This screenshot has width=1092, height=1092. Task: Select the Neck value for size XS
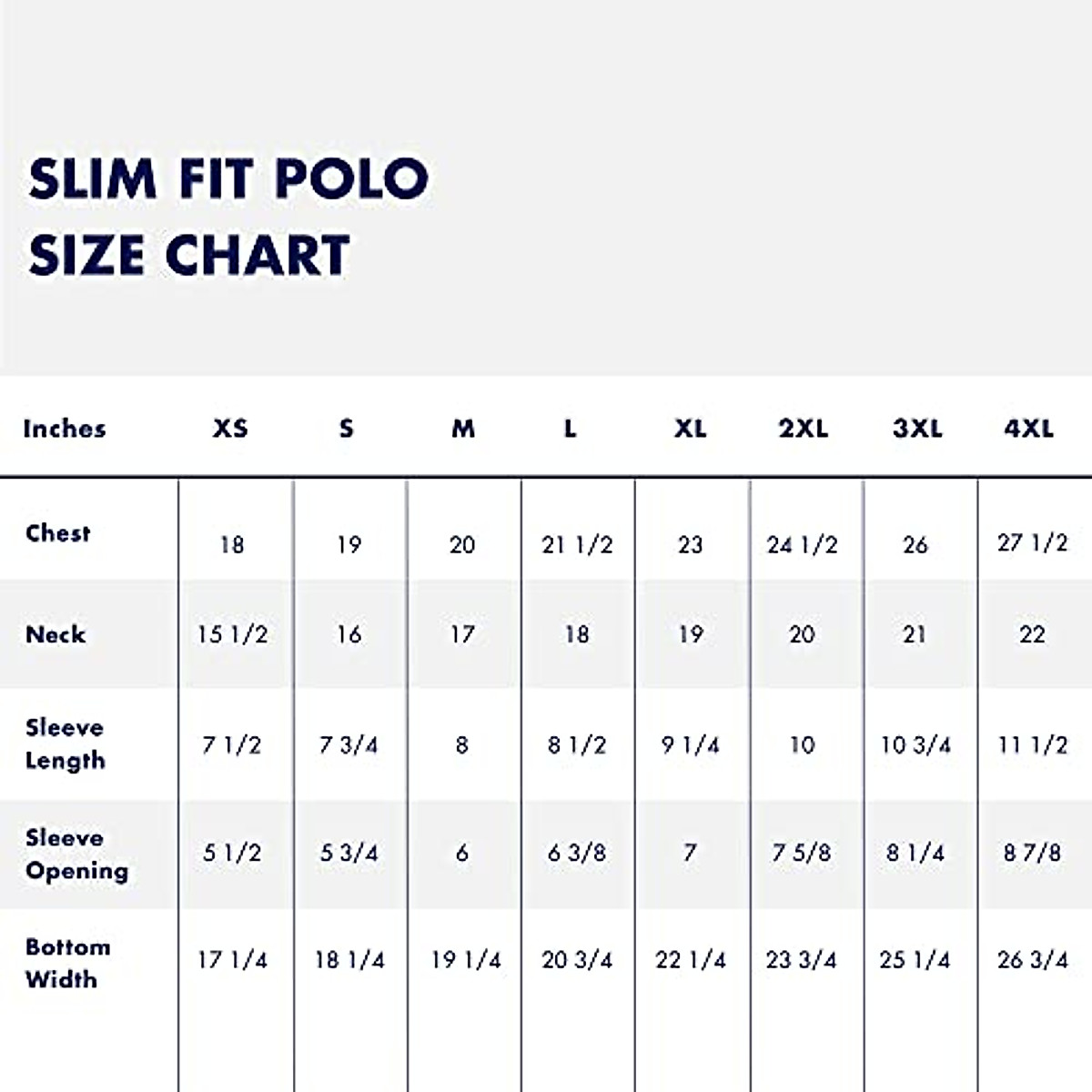pyautogui.click(x=232, y=634)
